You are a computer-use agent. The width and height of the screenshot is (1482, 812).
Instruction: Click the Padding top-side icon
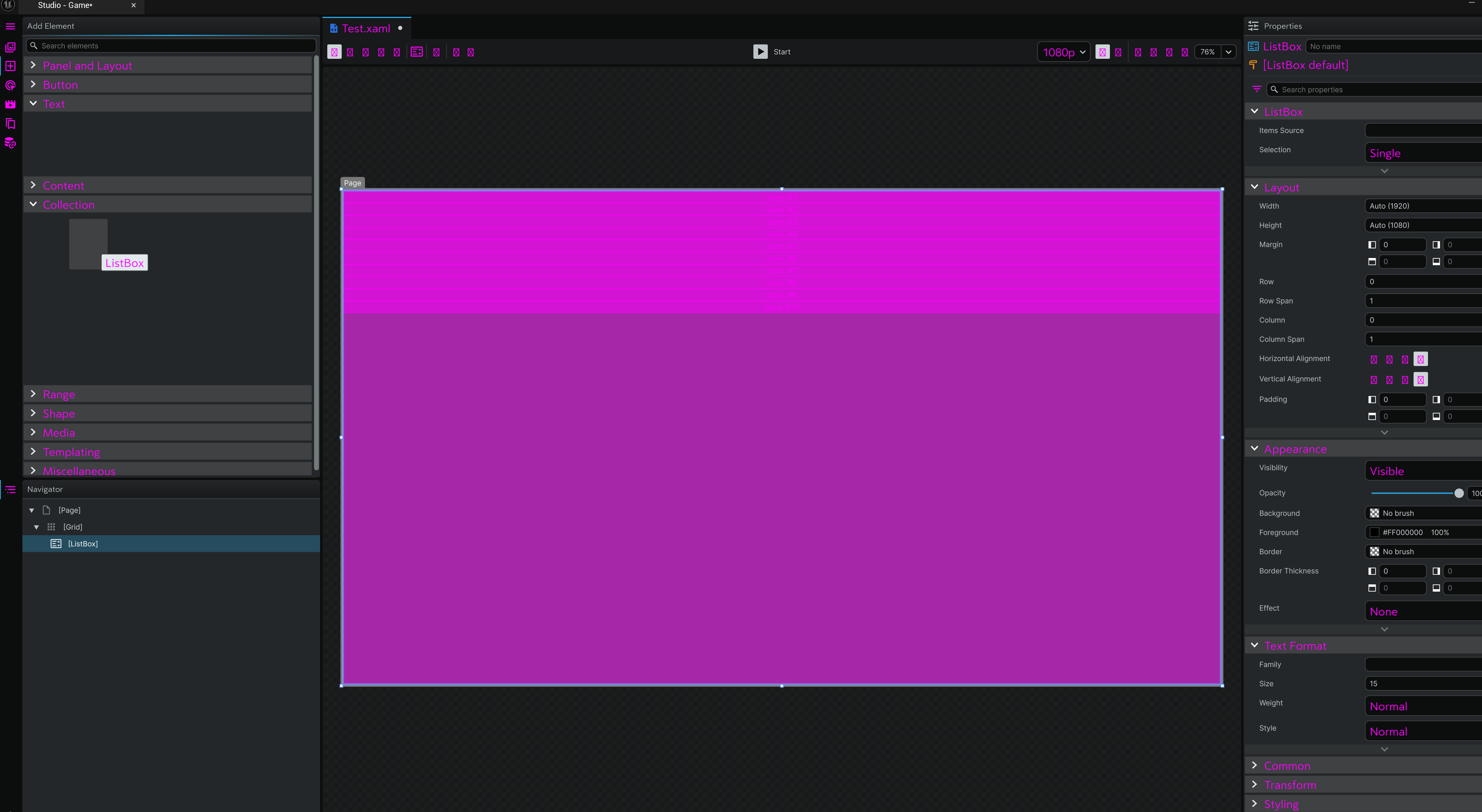click(1372, 416)
